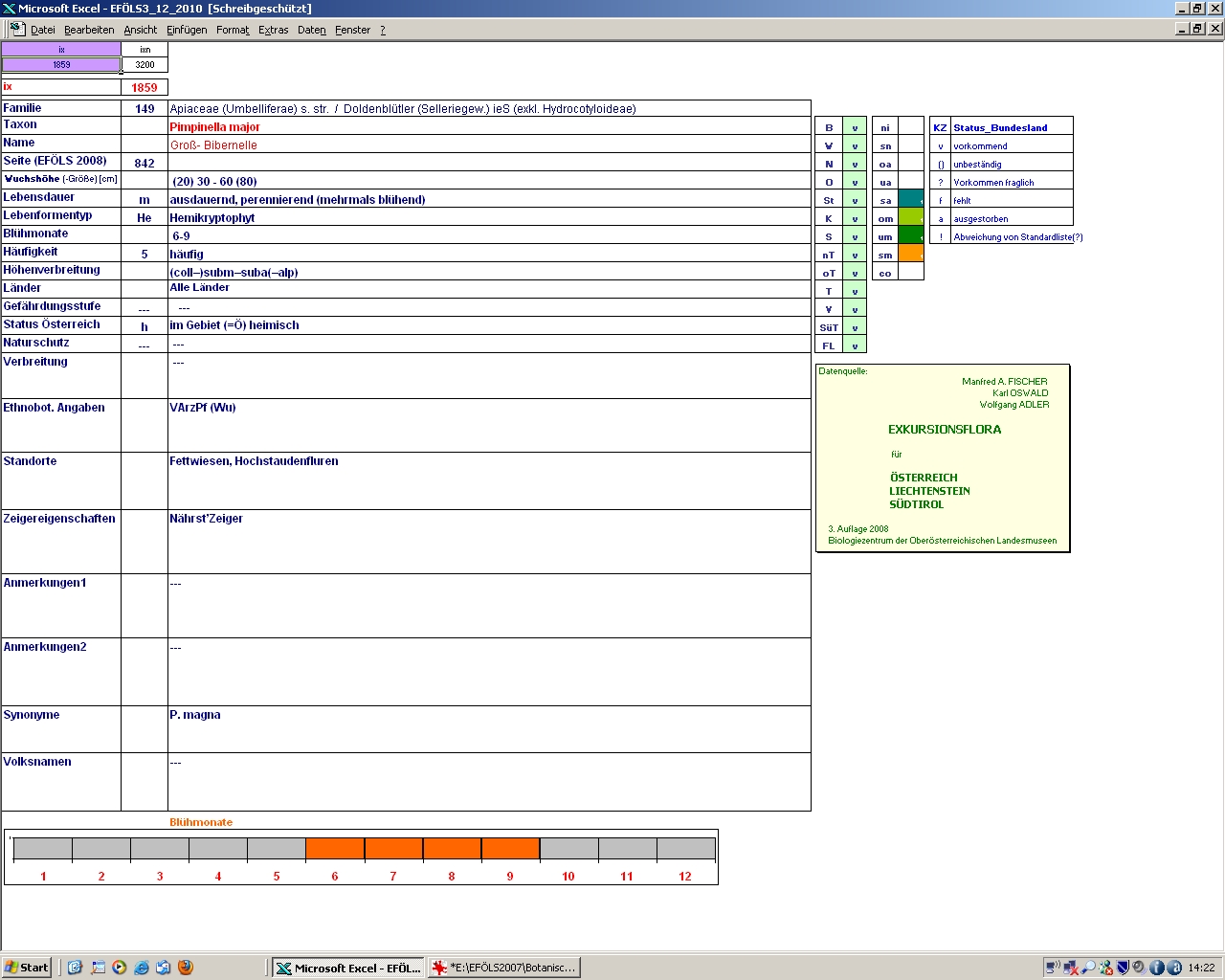Click the Messenger tray icon
This screenshot has width=1225, height=980.
click(x=1105, y=968)
